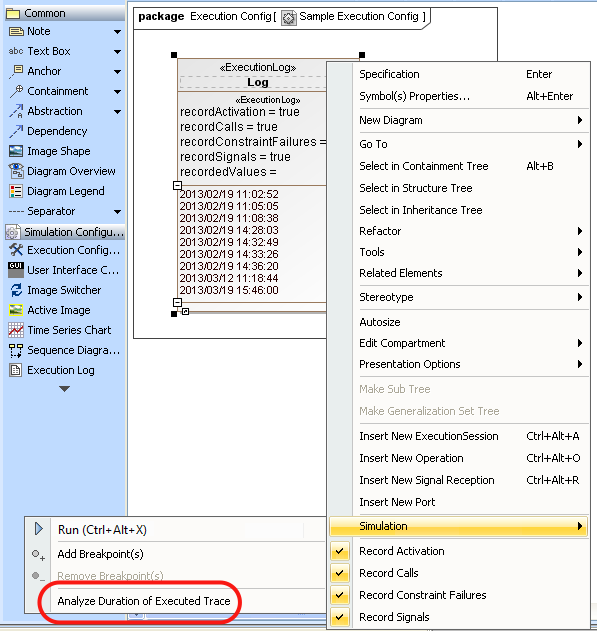597x631 pixels.
Task: Choose Select in Inheritance Tree
Action: [459, 210]
